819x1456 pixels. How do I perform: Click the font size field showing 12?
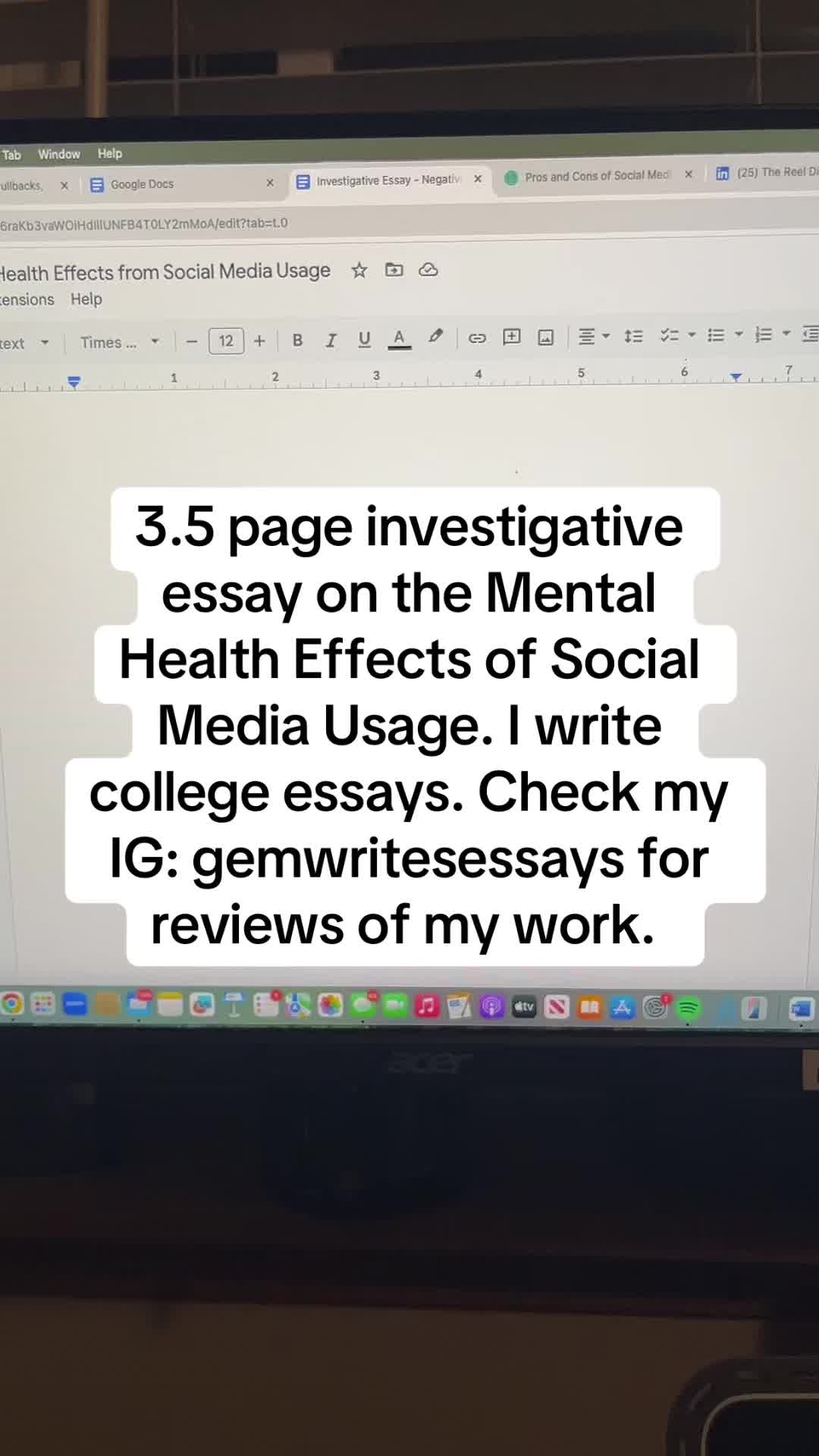click(x=226, y=341)
